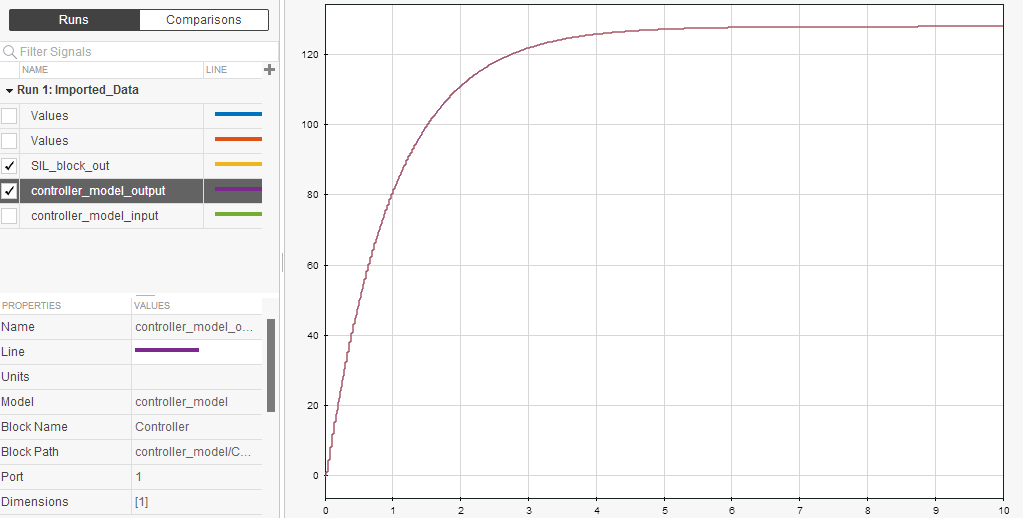Viewport: 1023px width, 518px height.
Task: Select the SIL_block_out signal row
Action: 131,166
